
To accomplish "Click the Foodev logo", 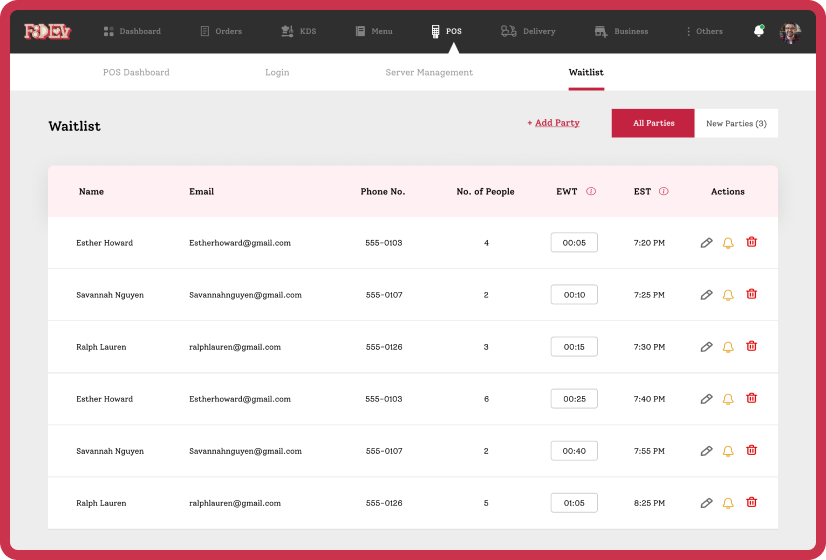I will pos(46,31).
